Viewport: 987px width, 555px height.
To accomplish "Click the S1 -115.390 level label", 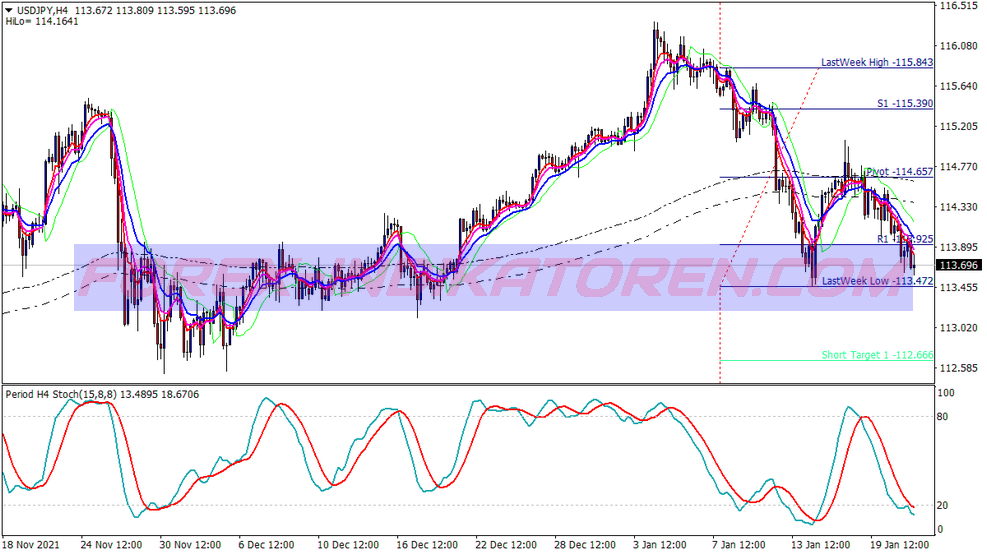I will [905, 103].
